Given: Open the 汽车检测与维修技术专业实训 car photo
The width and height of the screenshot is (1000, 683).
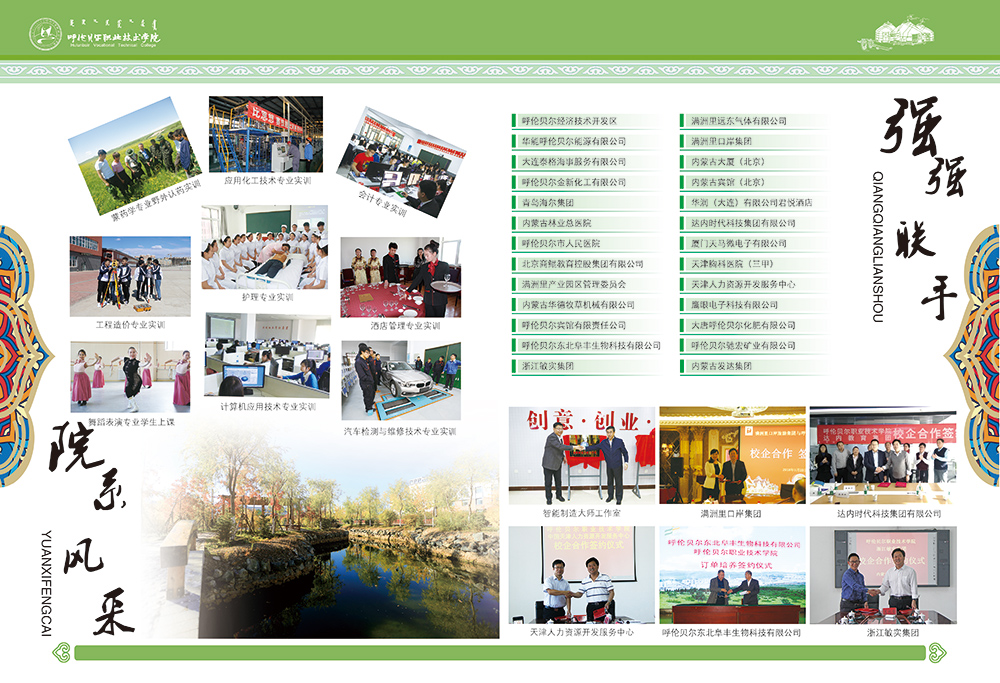Looking at the screenshot, I should (400, 380).
